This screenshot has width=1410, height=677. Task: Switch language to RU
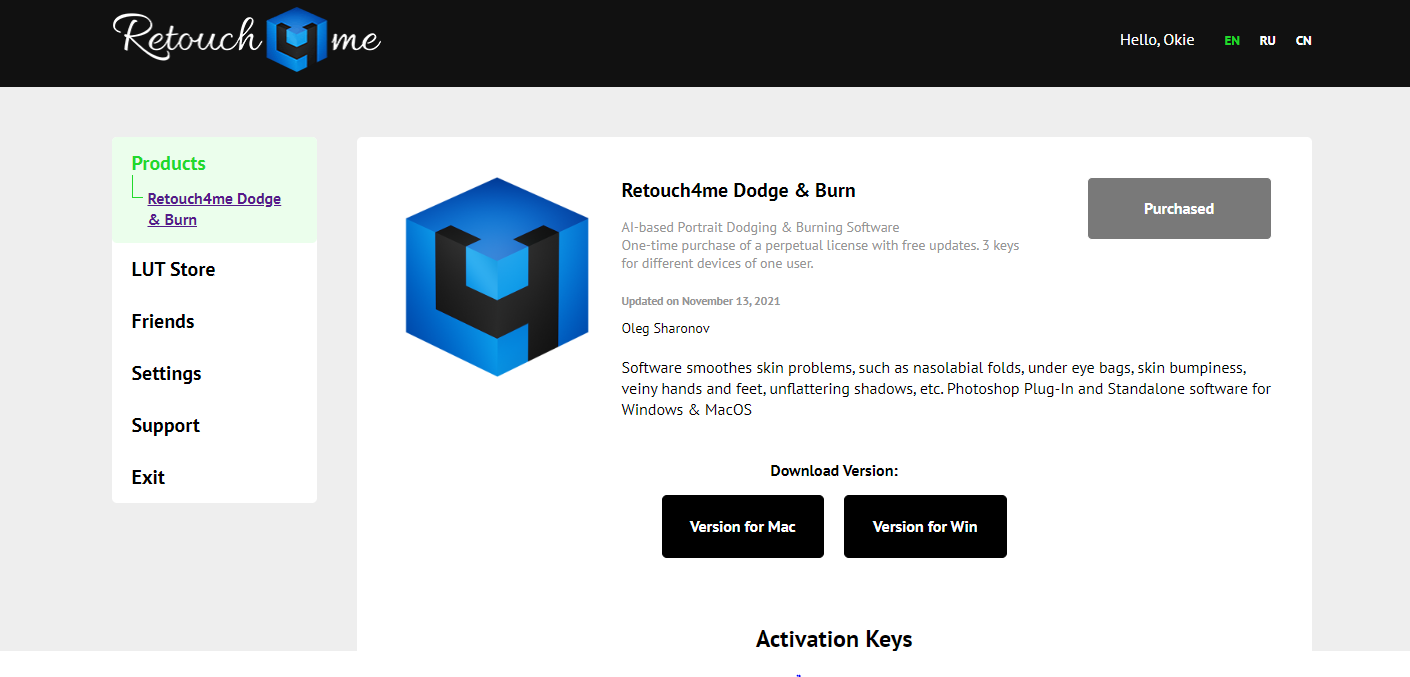tap(1267, 41)
